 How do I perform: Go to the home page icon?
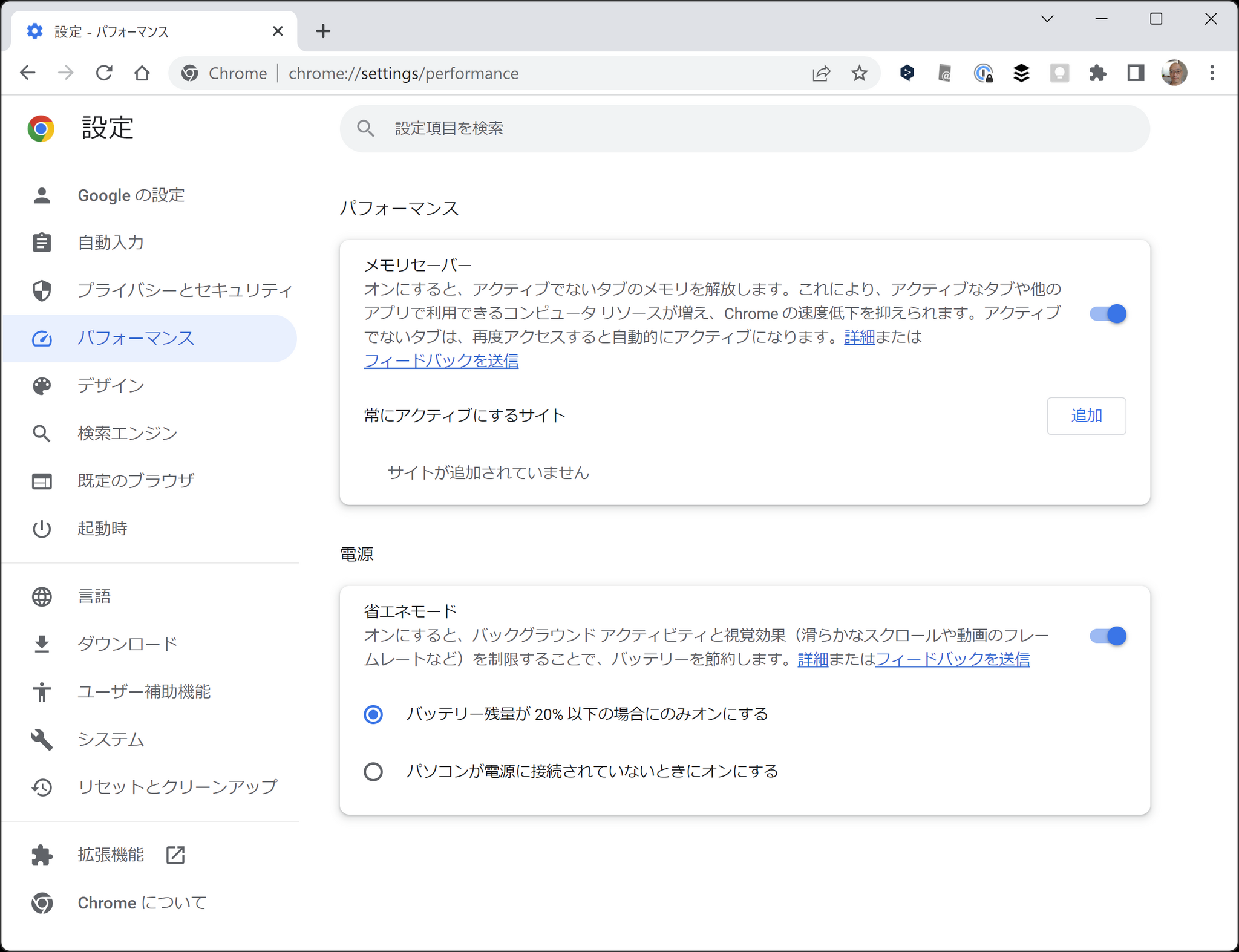pos(142,73)
